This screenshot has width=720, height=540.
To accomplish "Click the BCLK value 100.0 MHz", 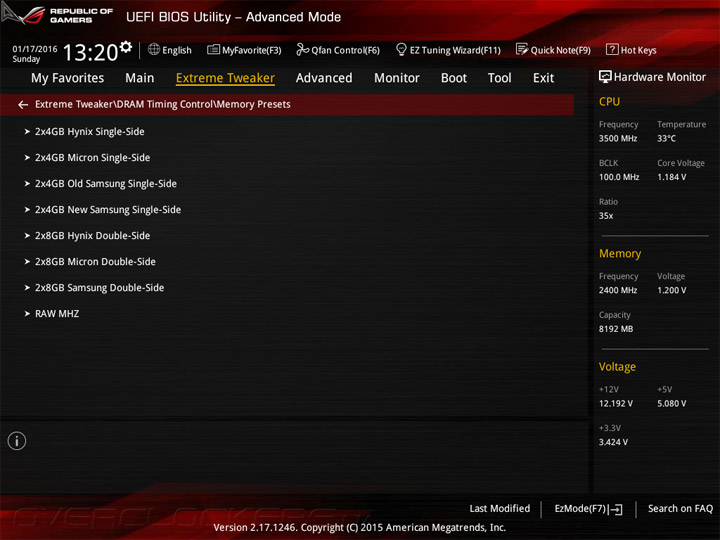I will coord(619,177).
